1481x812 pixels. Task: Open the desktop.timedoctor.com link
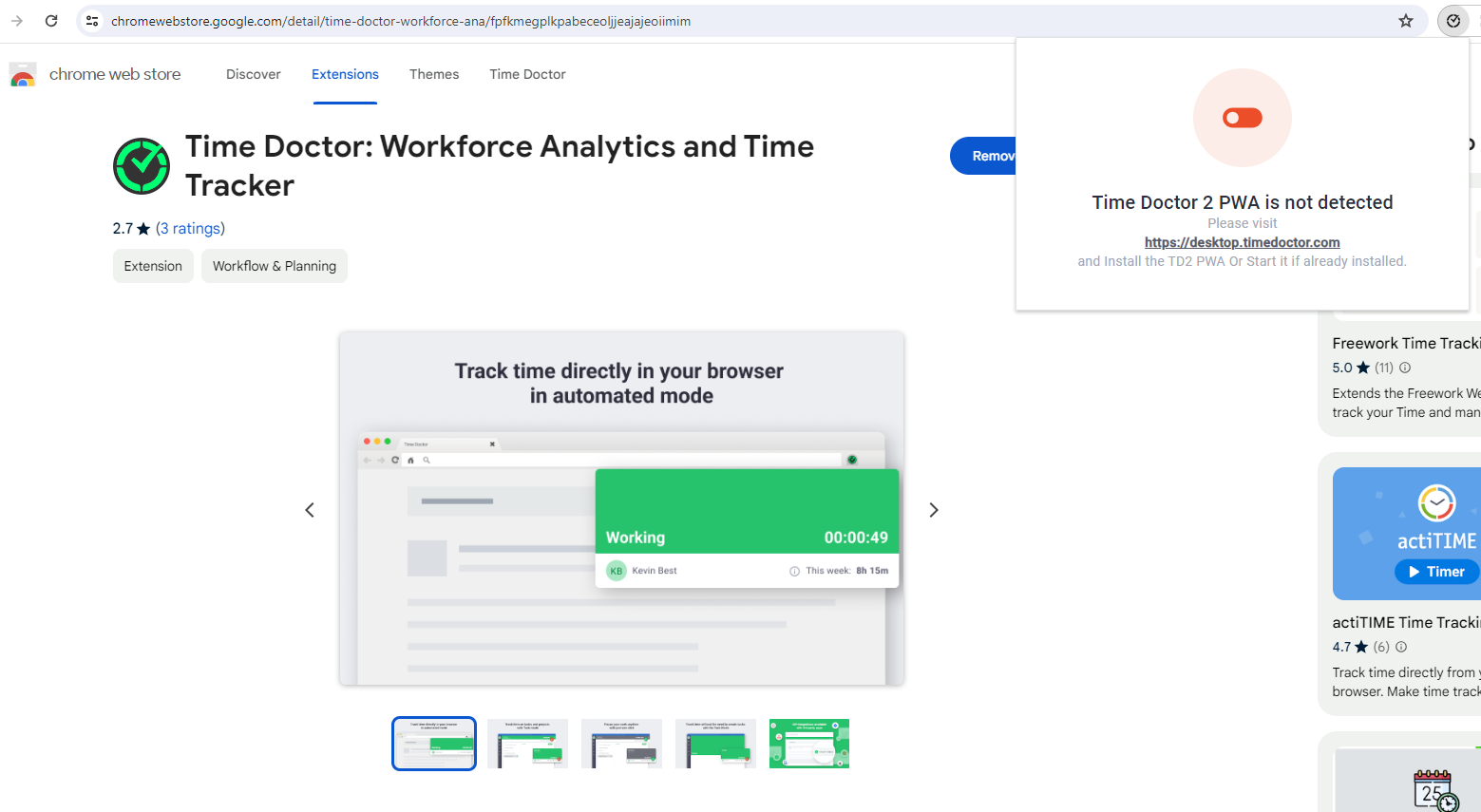pos(1242,241)
